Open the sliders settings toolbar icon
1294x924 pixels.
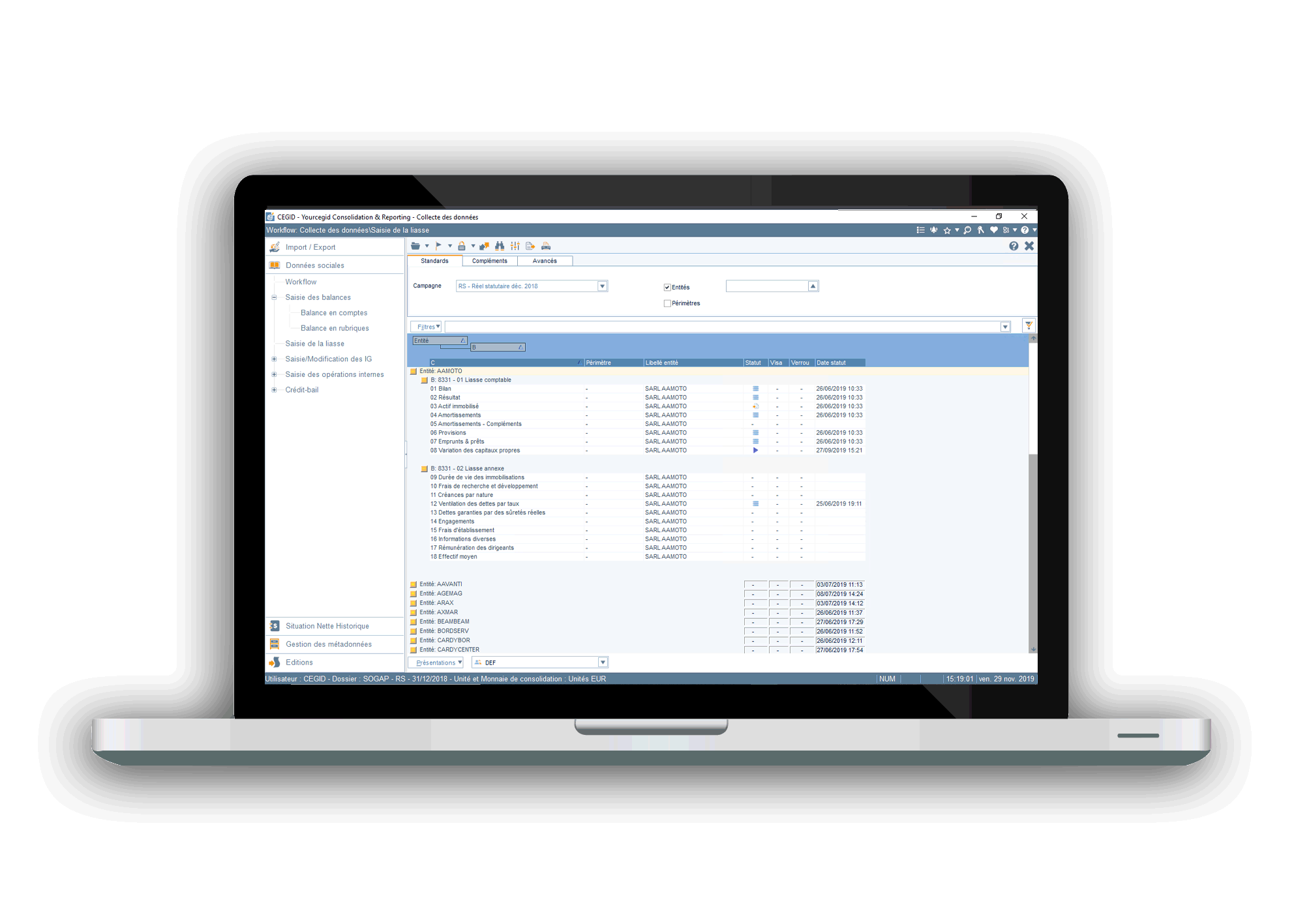click(515, 246)
